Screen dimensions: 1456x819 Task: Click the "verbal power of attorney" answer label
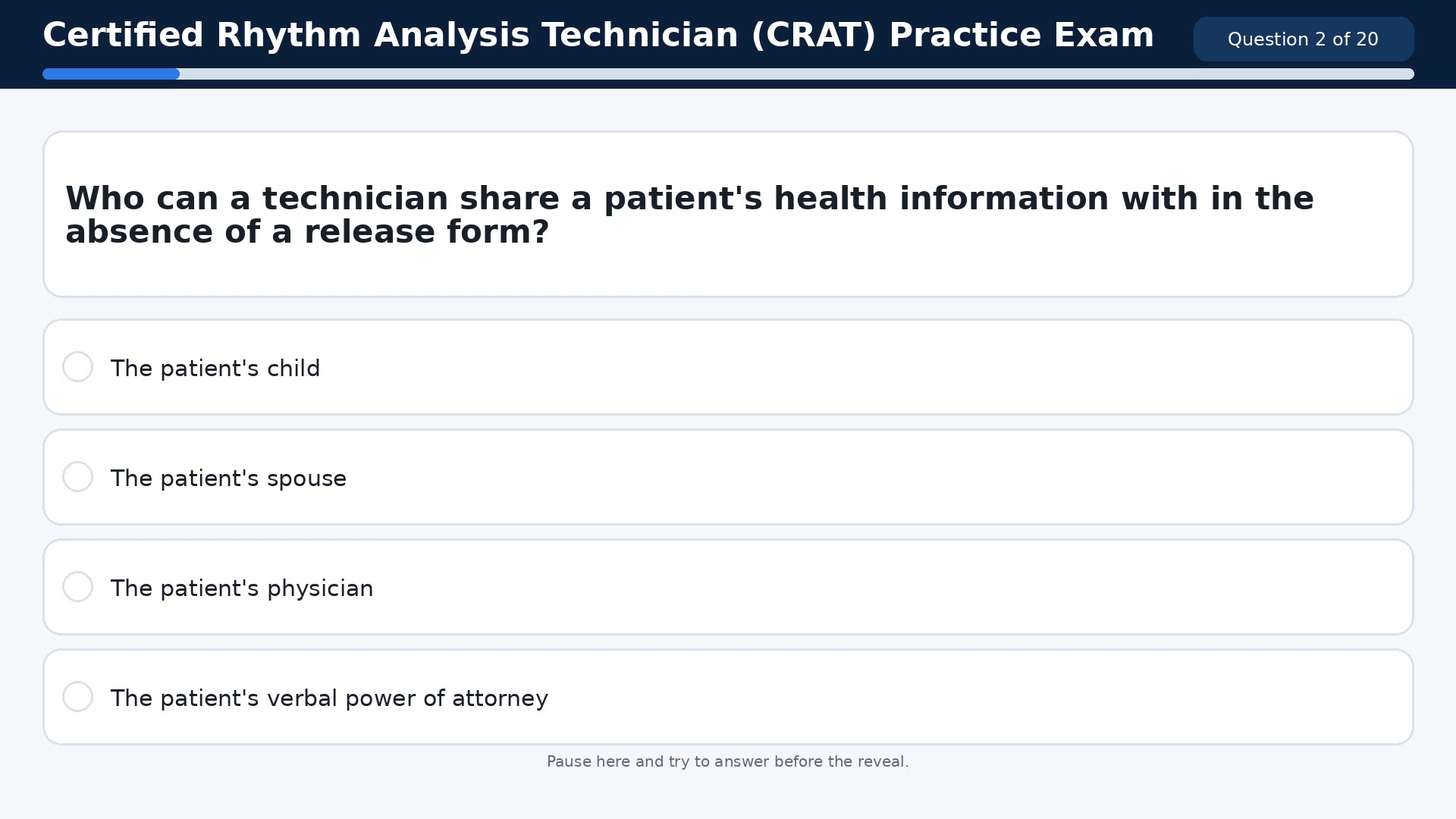tap(328, 698)
